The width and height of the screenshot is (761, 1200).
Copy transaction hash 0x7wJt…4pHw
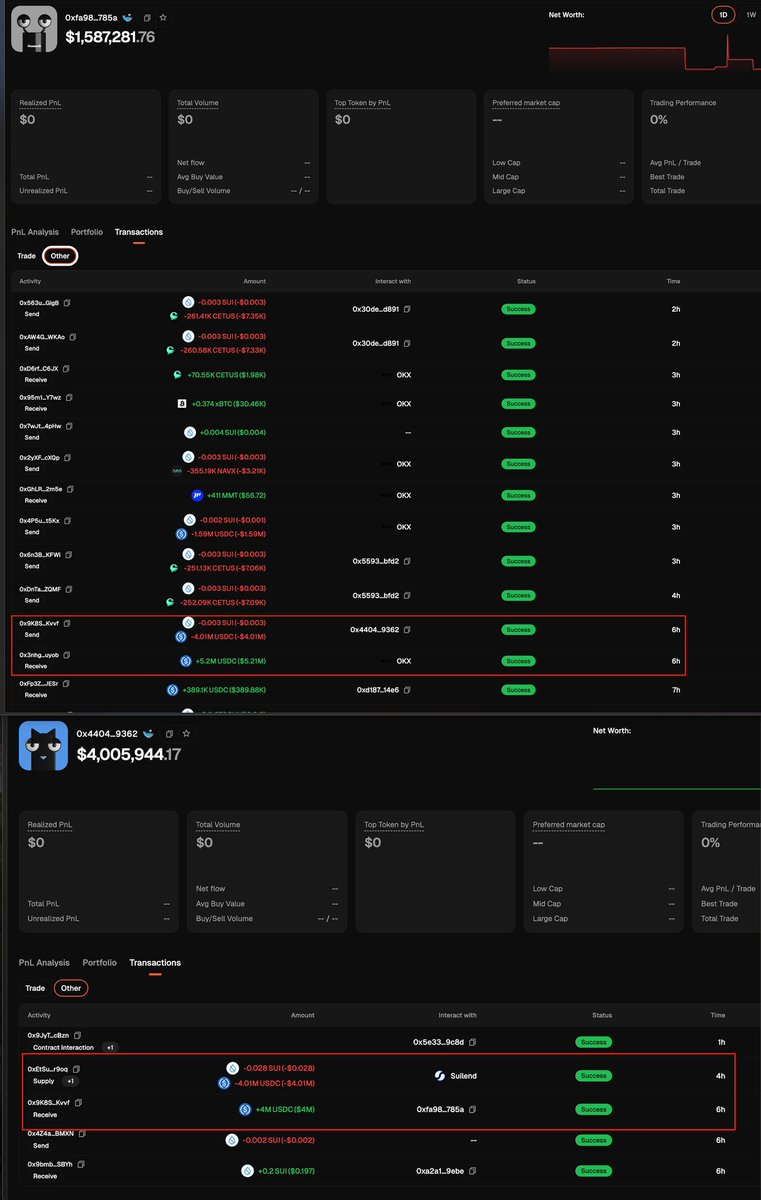(x=69, y=426)
